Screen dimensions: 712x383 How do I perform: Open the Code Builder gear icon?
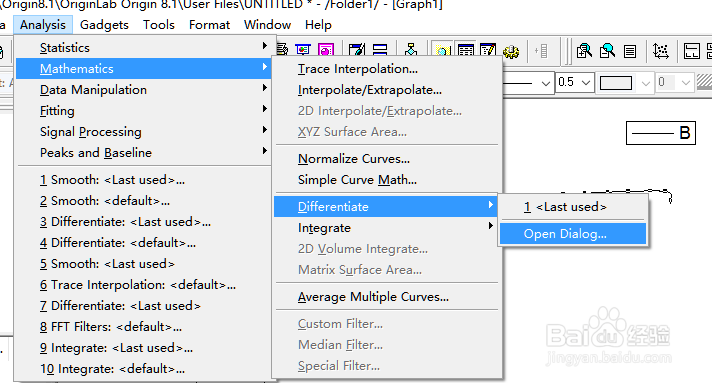pyautogui.click(x=512, y=51)
